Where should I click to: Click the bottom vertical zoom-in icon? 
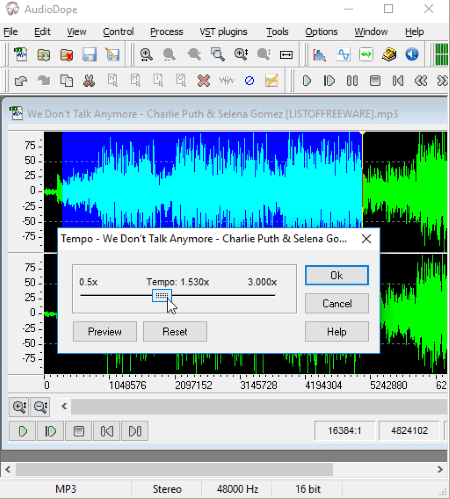coord(19,407)
